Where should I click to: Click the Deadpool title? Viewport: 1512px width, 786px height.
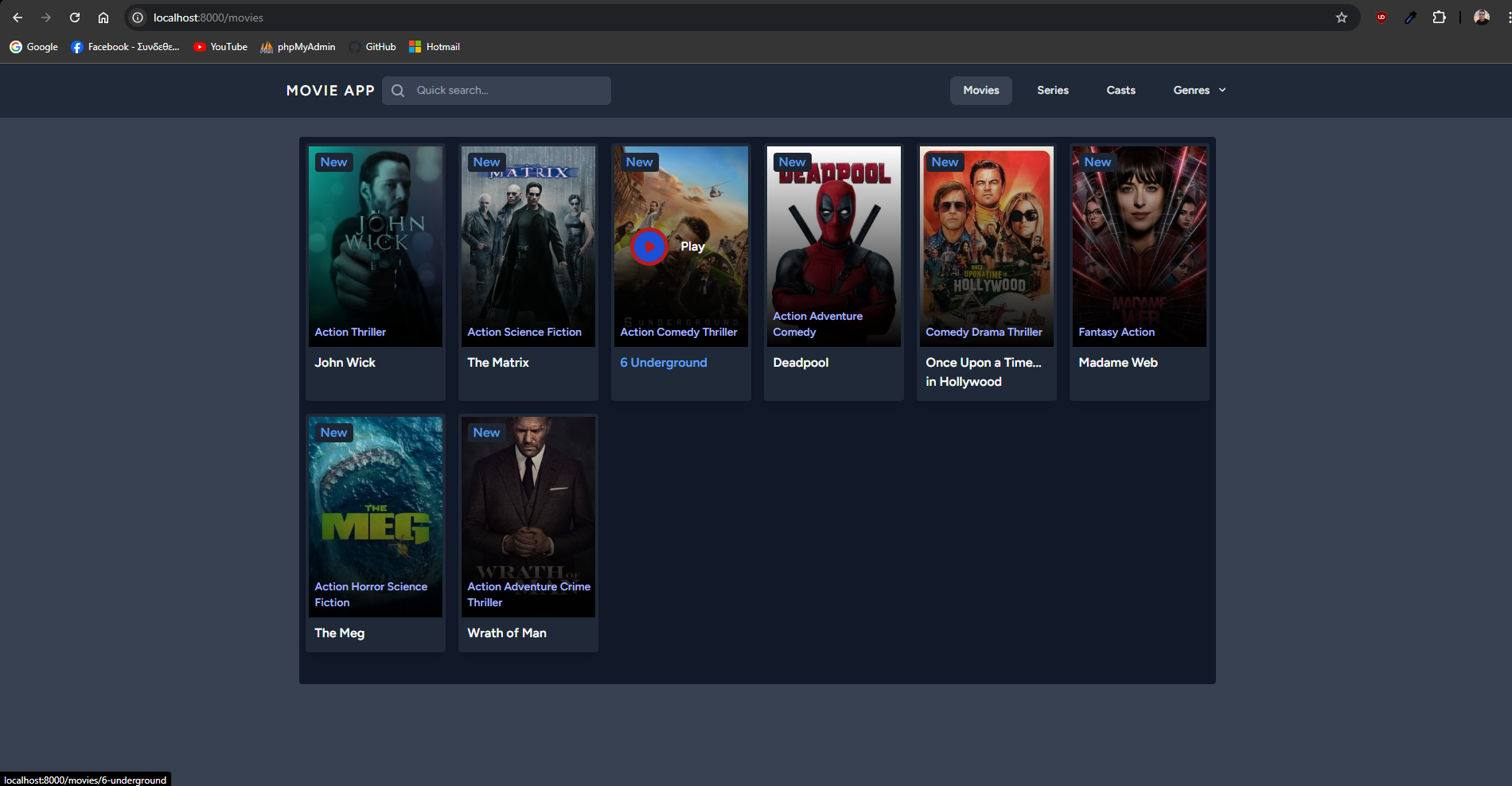[x=801, y=363]
